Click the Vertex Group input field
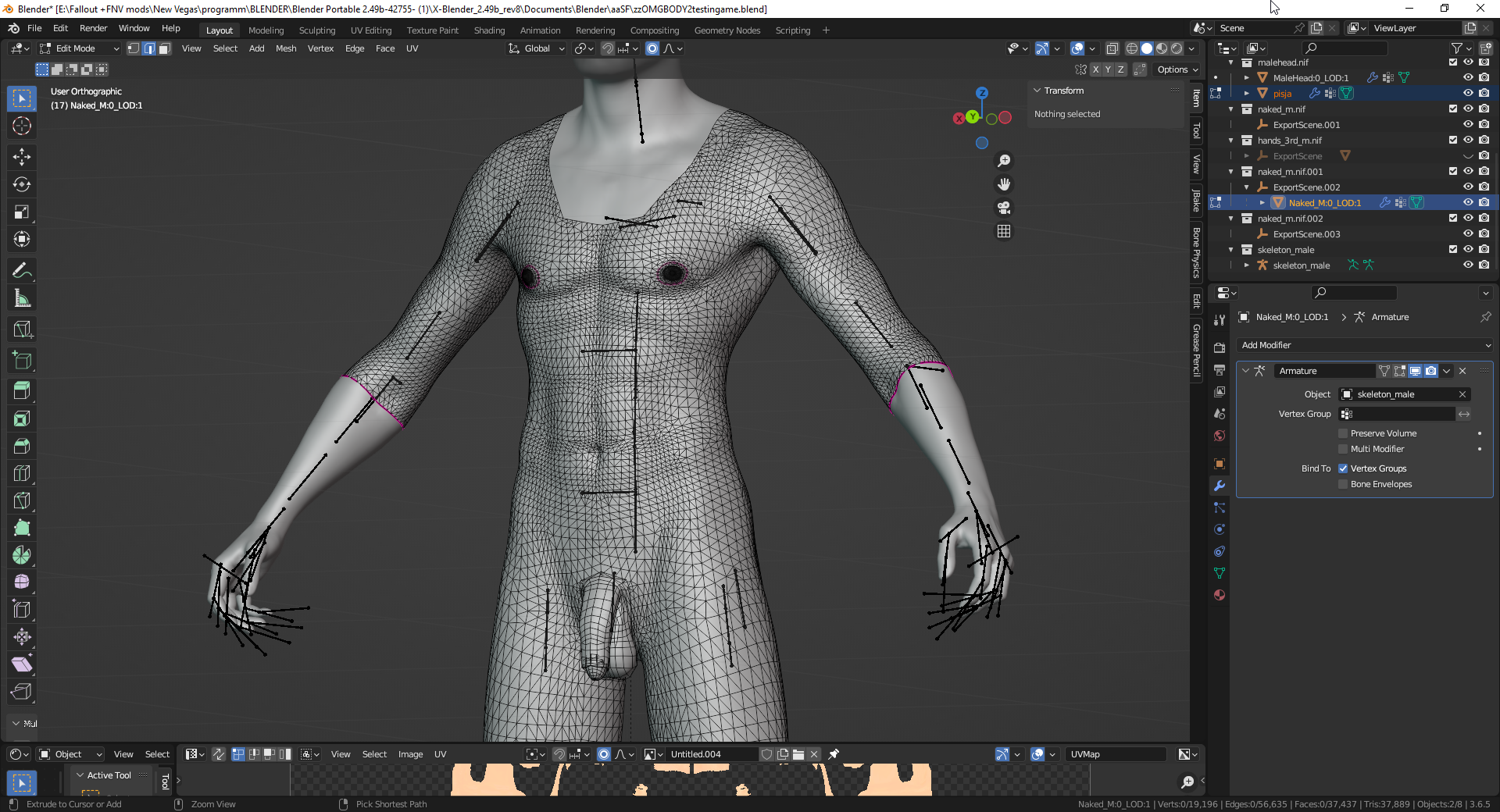The height and width of the screenshot is (812, 1500). (1397, 414)
